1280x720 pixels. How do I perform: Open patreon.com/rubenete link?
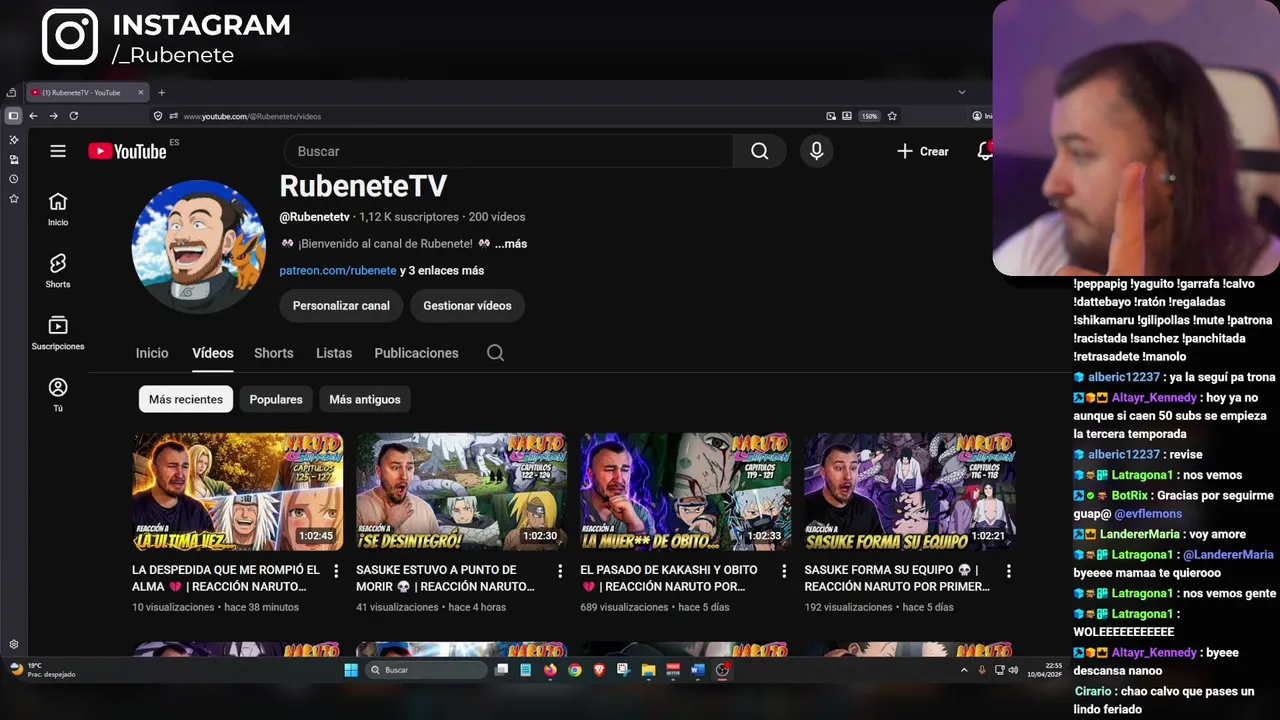pos(338,270)
